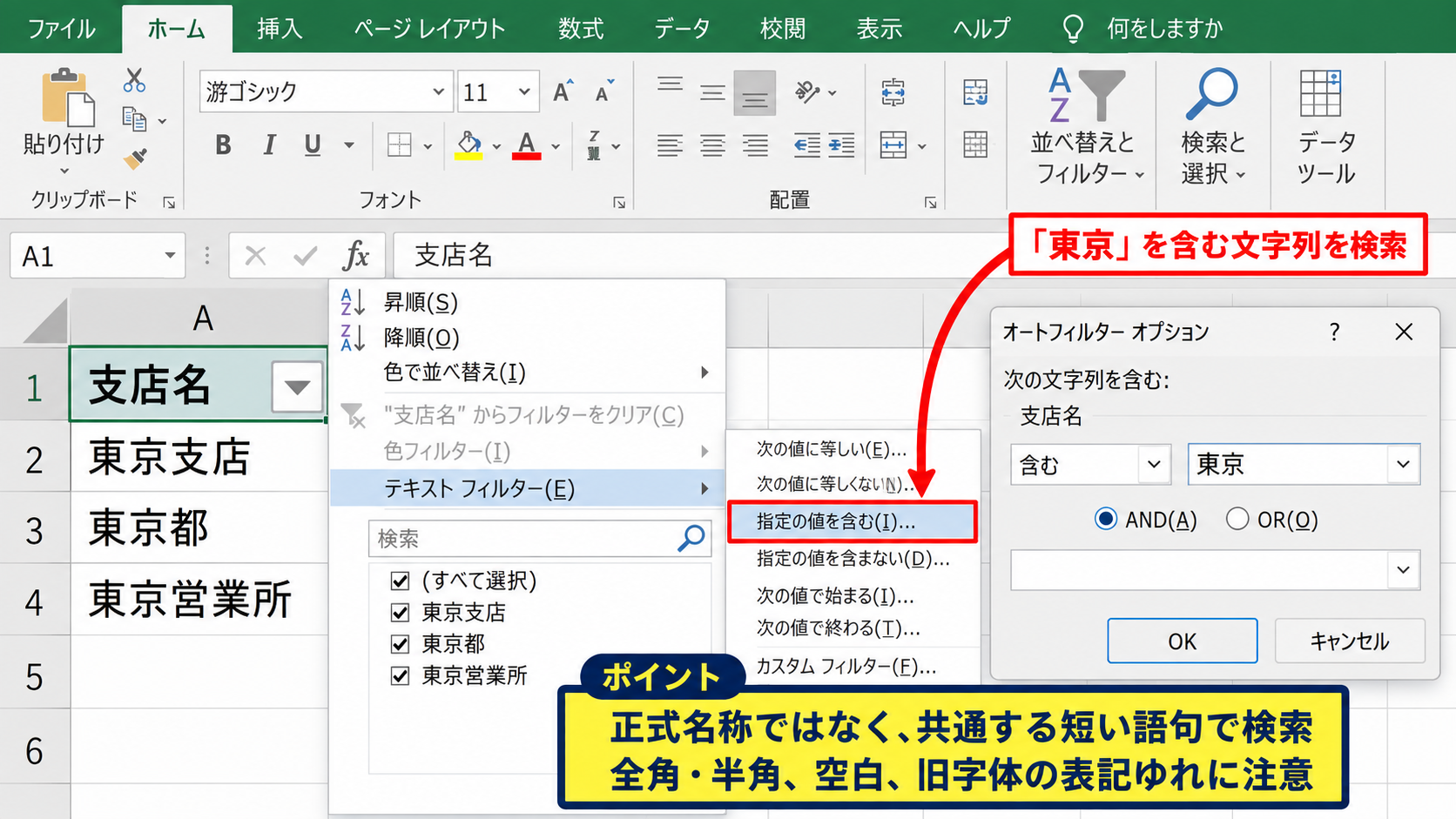1456x819 pixels.
Task: Click the キャンセル button
Action: pos(1350,641)
